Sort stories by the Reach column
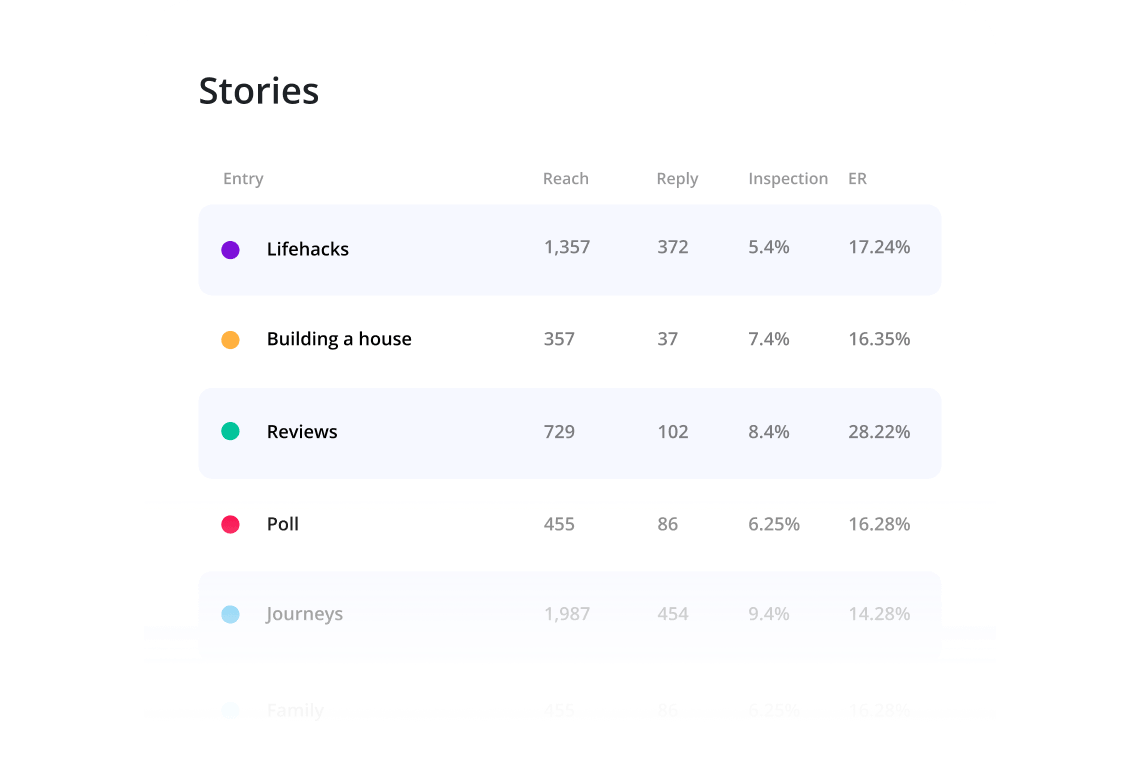The width and height of the screenshot is (1140, 760). pos(565,178)
